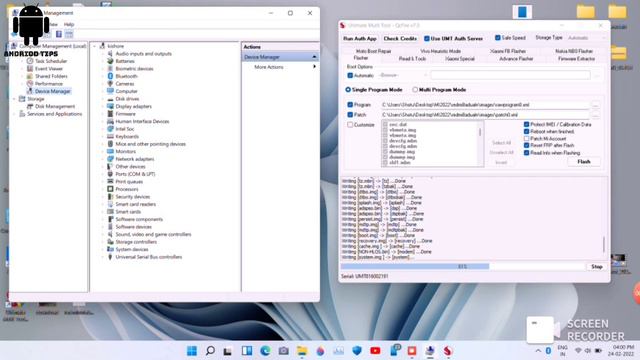Select Device Manager in the left tree
Image resolution: width=640 pixels, height=360 pixels.
coord(52,91)
